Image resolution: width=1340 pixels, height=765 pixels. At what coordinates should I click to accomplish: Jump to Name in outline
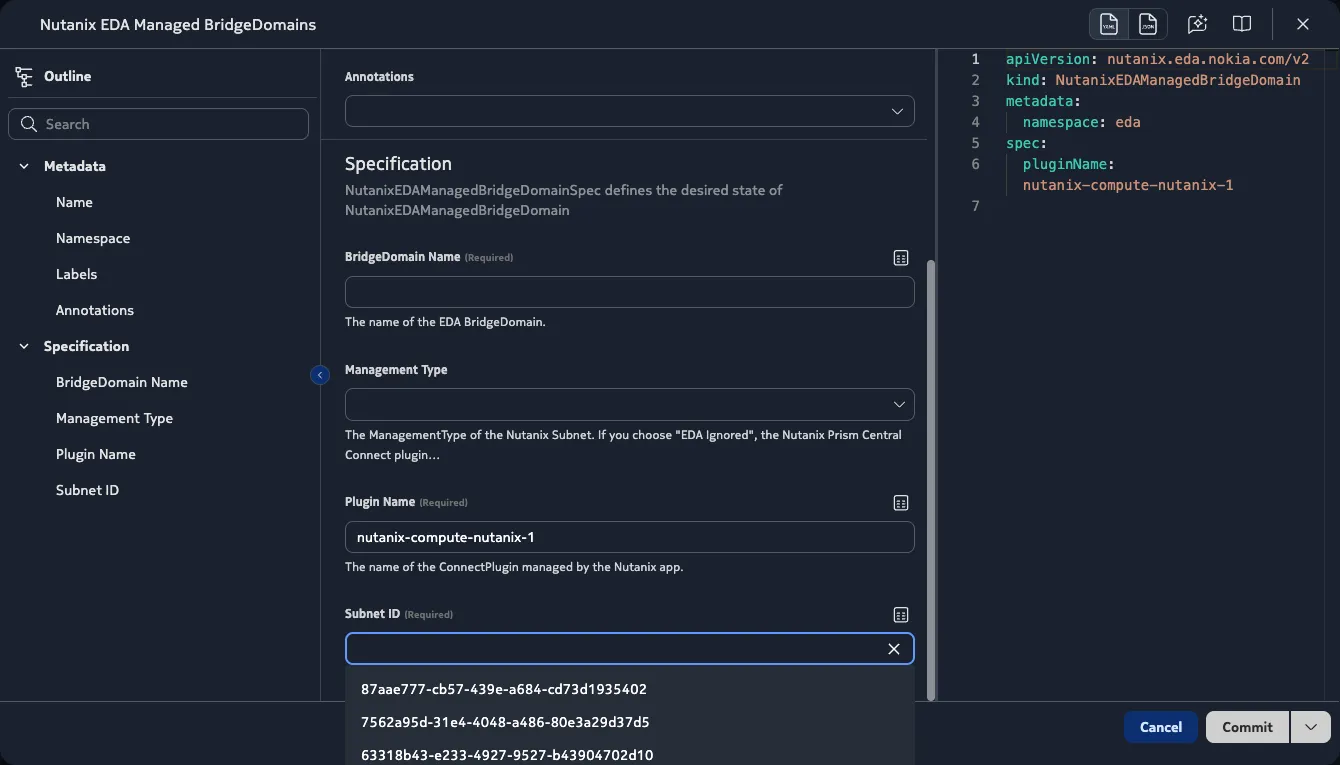click(74, 202)
